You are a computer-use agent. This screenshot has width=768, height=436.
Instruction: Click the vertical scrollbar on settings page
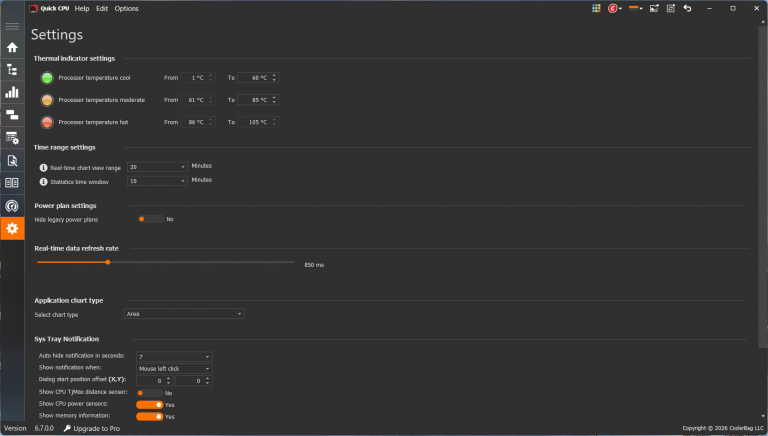pos(762,186)
